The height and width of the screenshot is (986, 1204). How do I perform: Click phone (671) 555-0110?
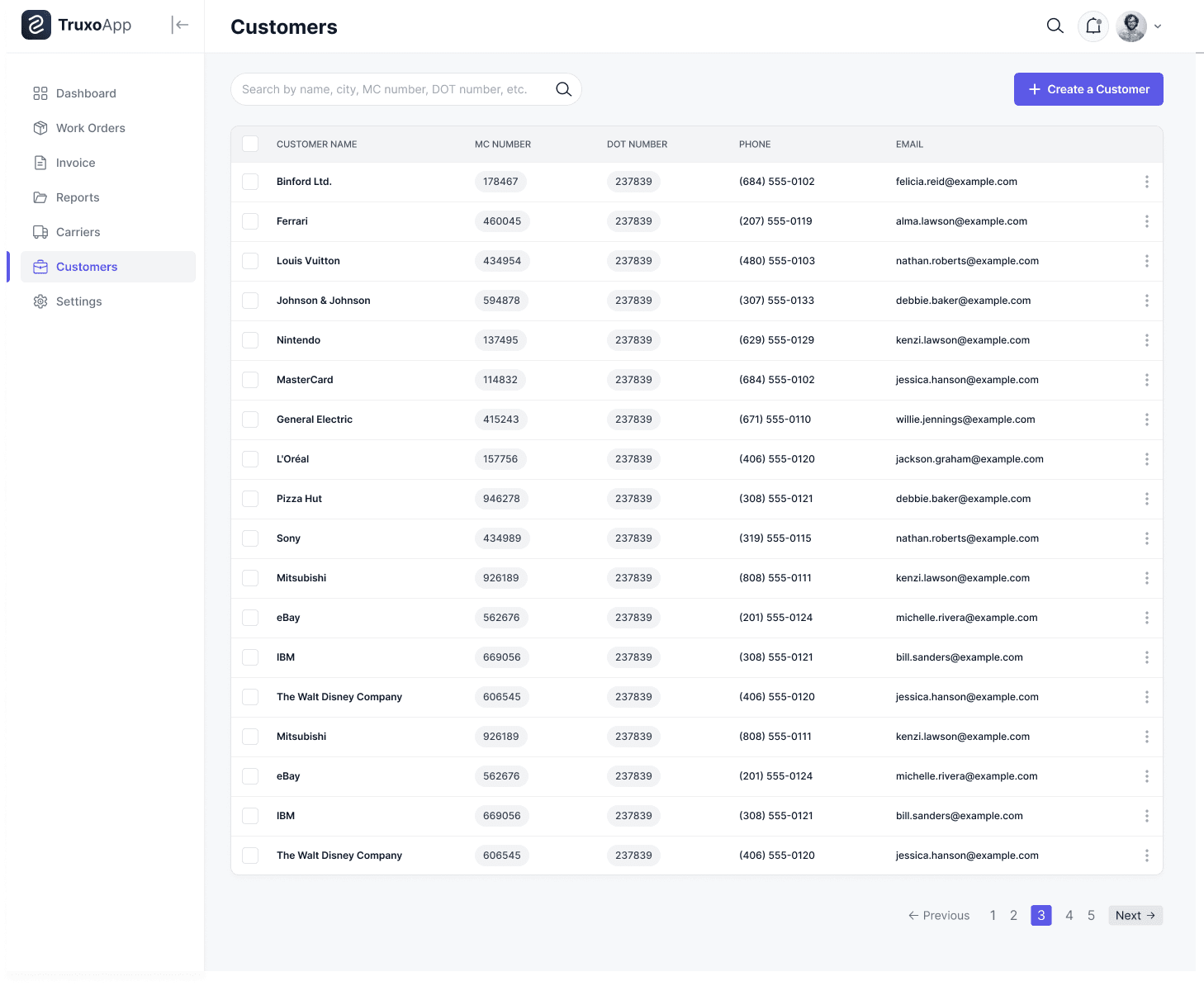(x=775, y=420)
